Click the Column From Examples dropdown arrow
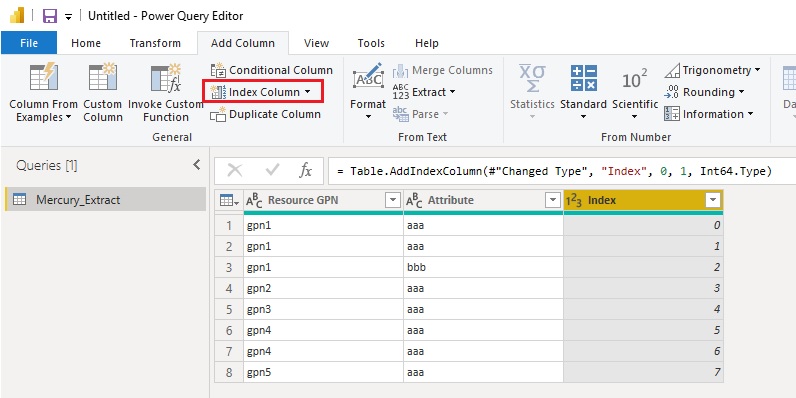 coord(68,117)
